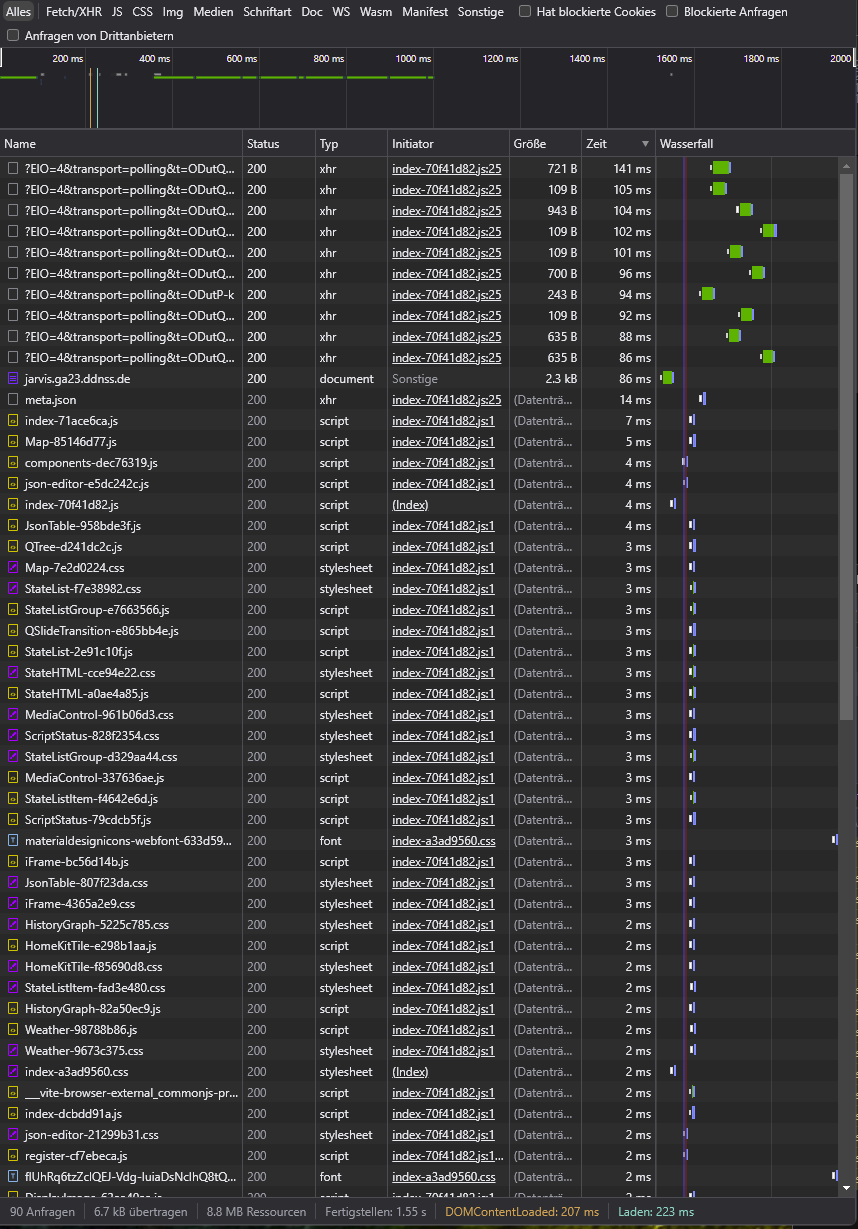Image resolution: width=858 pixels, height=1229 pixels.
Task: Filter by Sonstige type
Action: [x=481, y=12]
